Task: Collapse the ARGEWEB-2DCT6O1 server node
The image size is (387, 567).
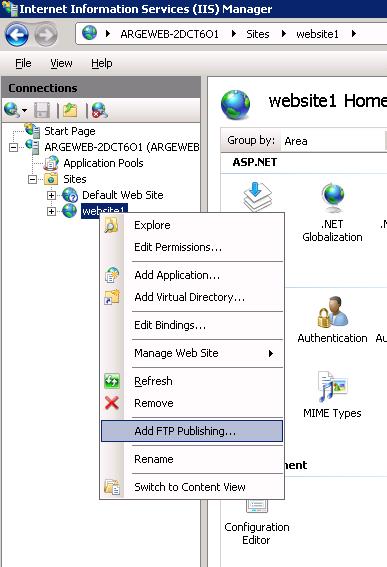Action: tap(13, 147)
